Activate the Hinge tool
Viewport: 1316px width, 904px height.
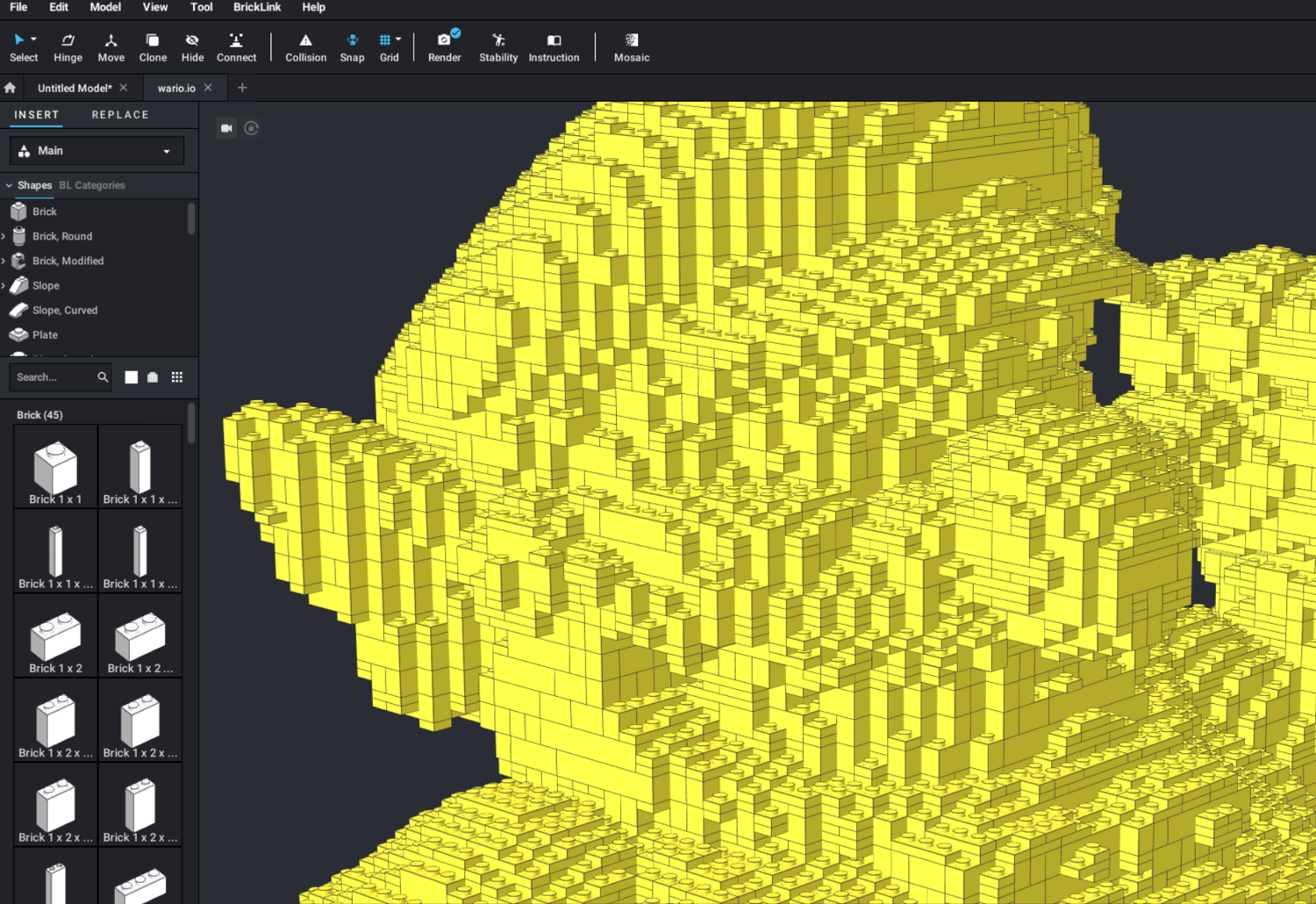[x=68, y=47]
